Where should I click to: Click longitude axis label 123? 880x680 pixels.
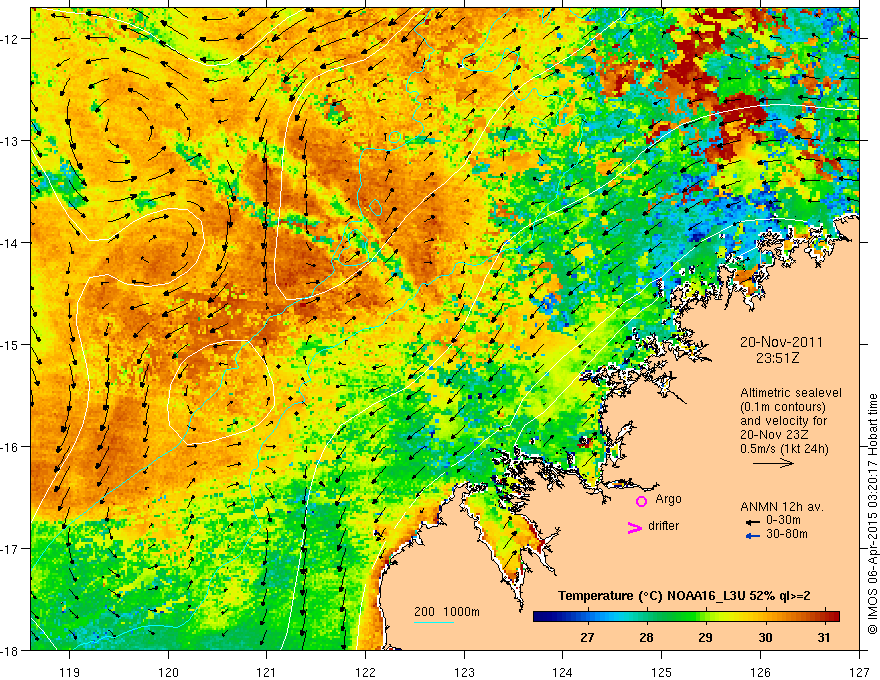tap(464, 672)
